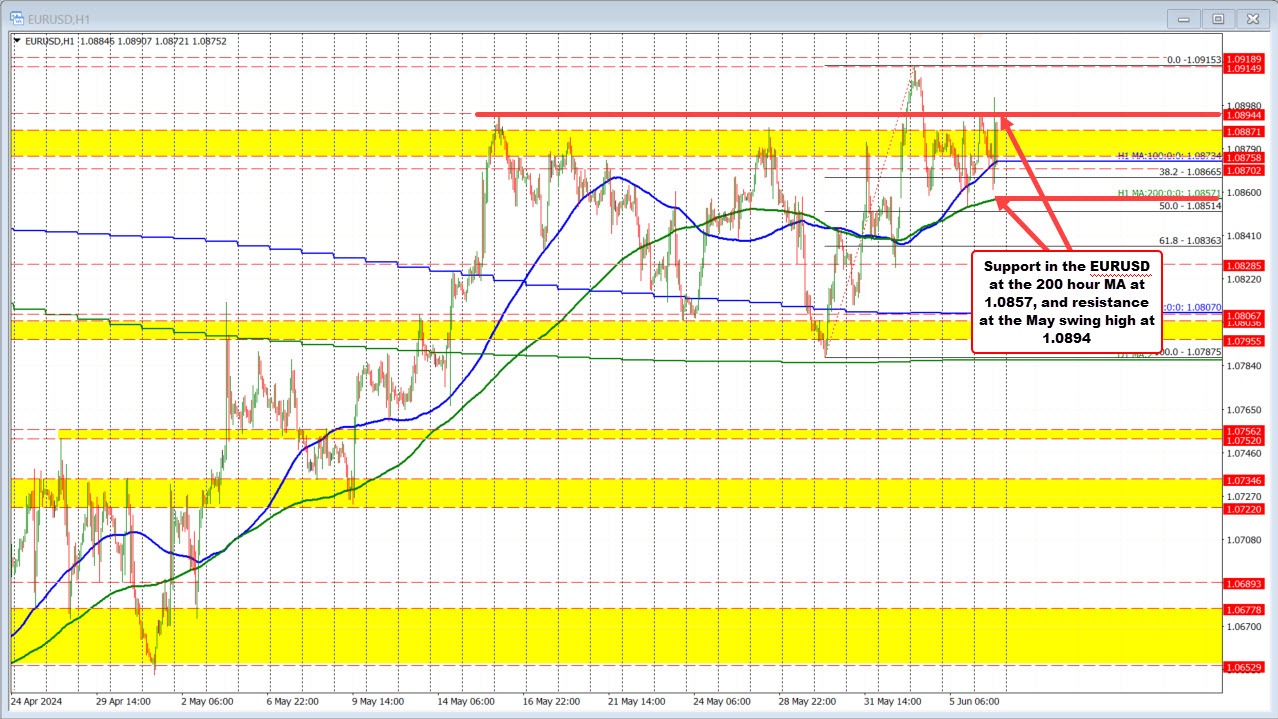
Task: Click the red 1.08067 price tag
Action: click(x=1244, y=315)
